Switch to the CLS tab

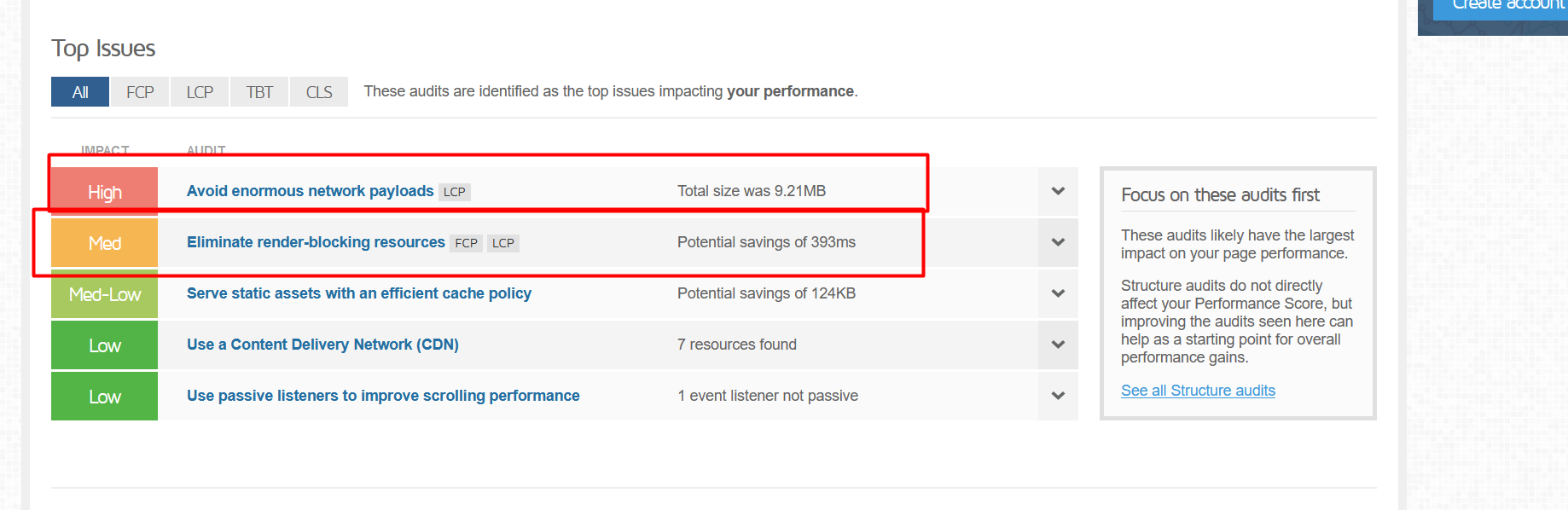pyautogui.click(x=319, y=92)
